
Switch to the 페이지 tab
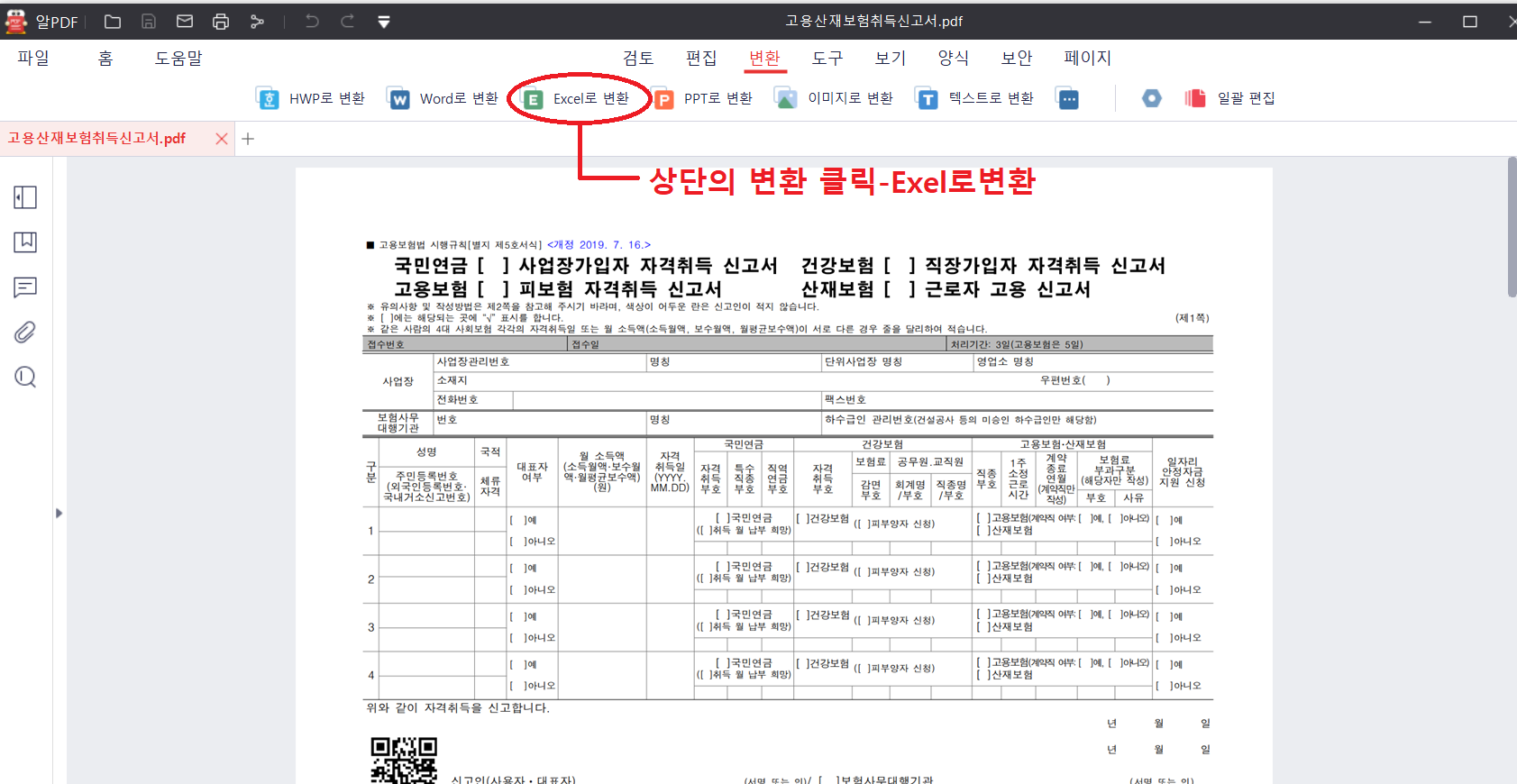1087,59
